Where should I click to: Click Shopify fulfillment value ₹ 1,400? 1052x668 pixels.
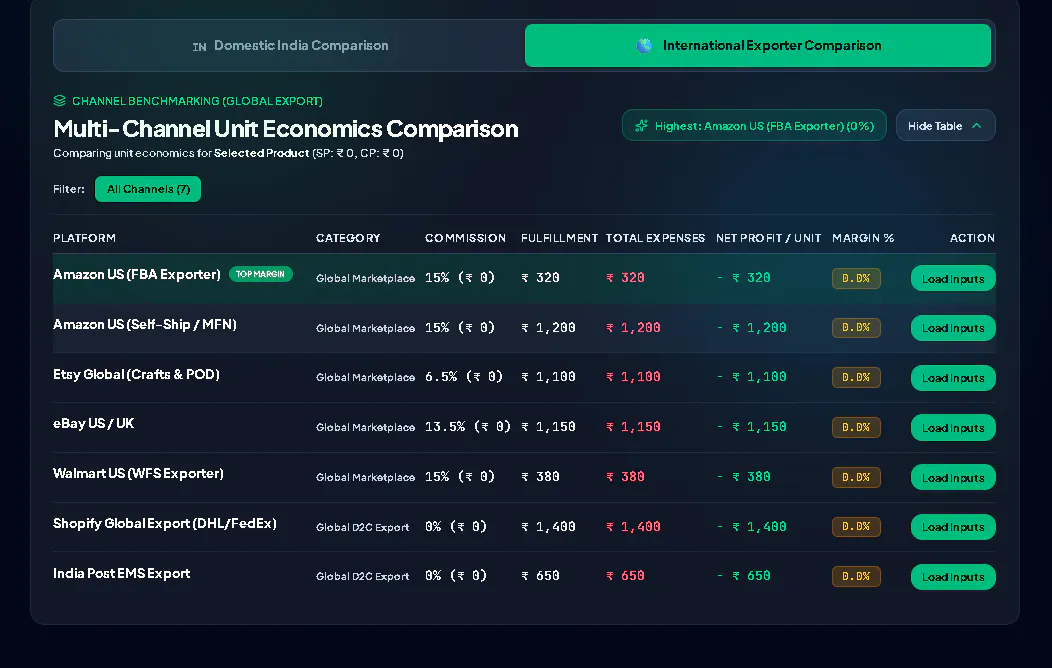(x=548, y=526)
